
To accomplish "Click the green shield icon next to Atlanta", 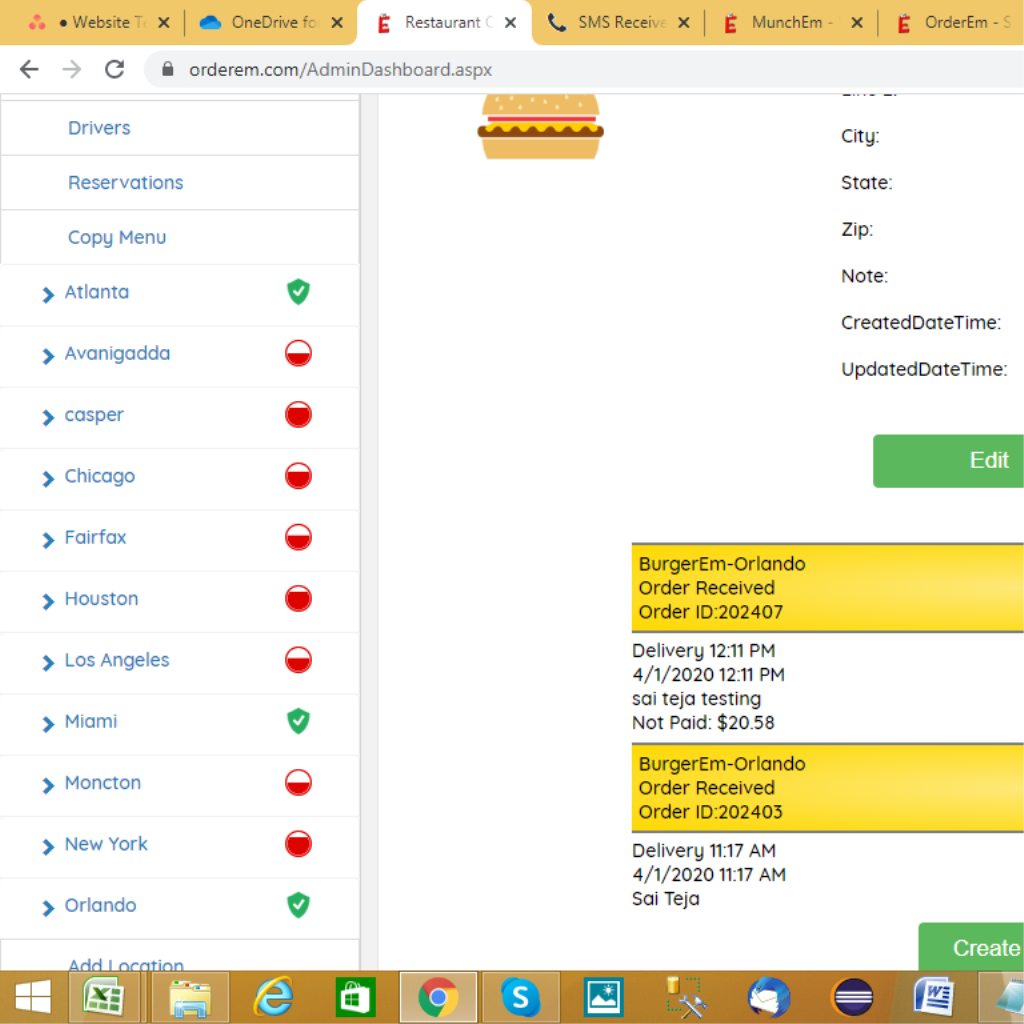I will (298, 292).
